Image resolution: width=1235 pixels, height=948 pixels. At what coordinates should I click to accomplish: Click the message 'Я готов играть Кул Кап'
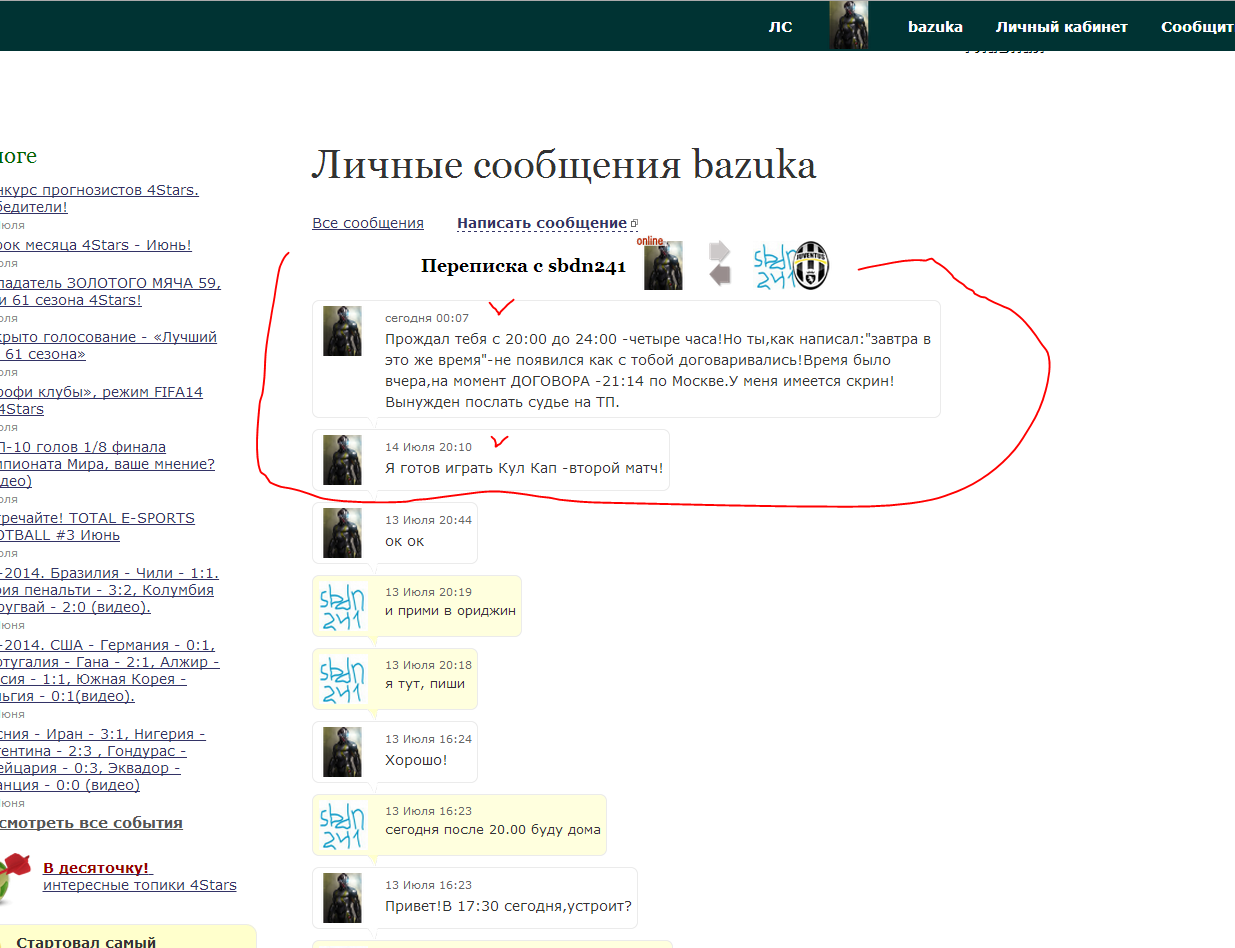point(524,468)
